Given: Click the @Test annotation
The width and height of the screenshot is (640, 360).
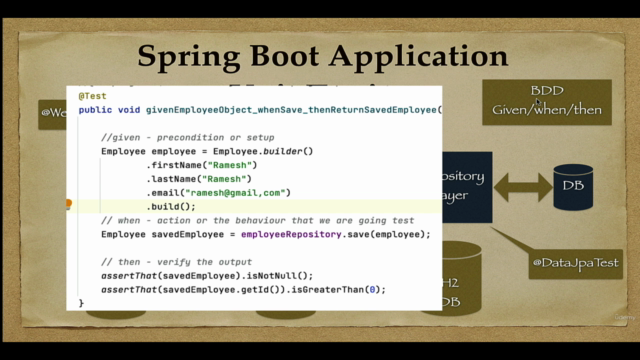Looking at the screenshot, I should (x=92, y=96).
